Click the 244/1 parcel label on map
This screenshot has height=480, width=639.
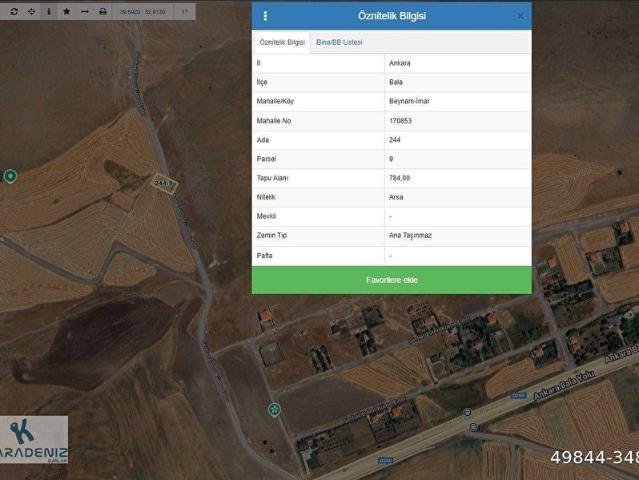(164, 182)
